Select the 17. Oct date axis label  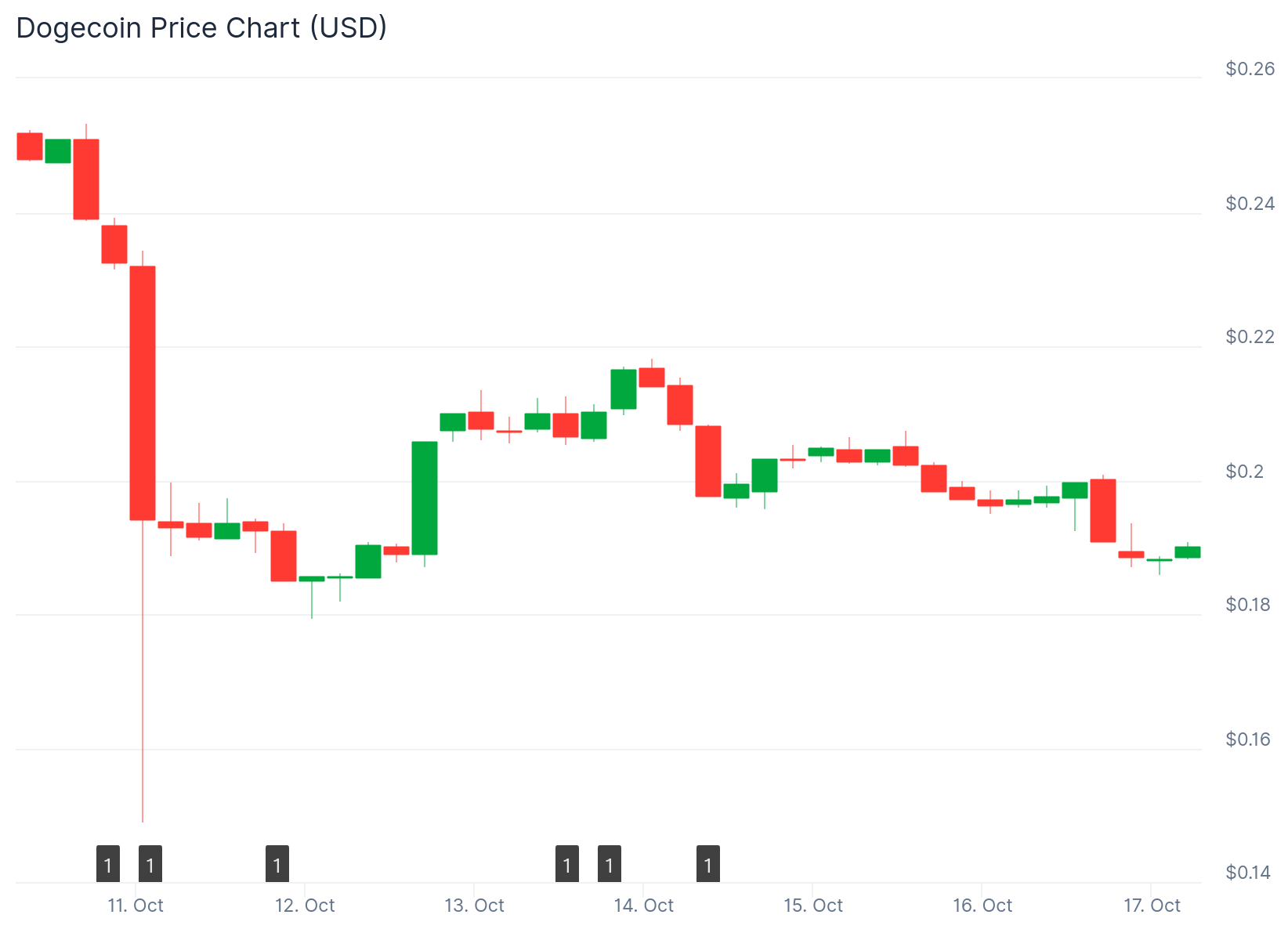tap(1152, 906)
